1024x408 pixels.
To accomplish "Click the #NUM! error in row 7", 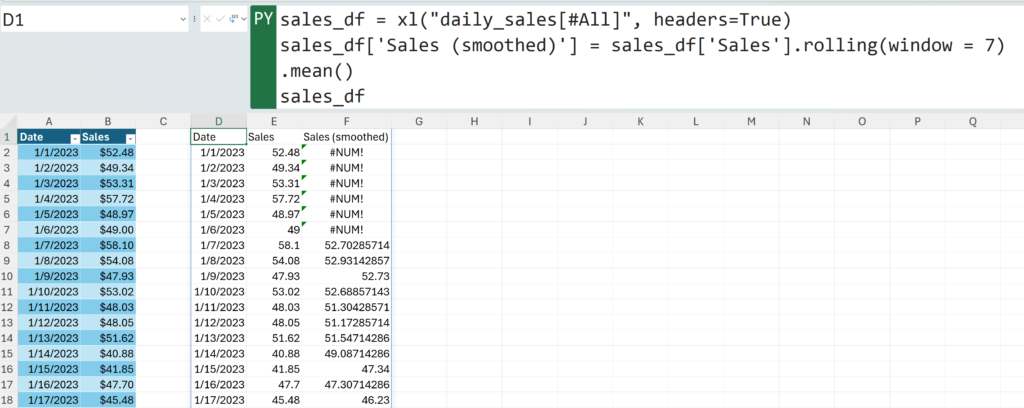I will pos(346,229).
